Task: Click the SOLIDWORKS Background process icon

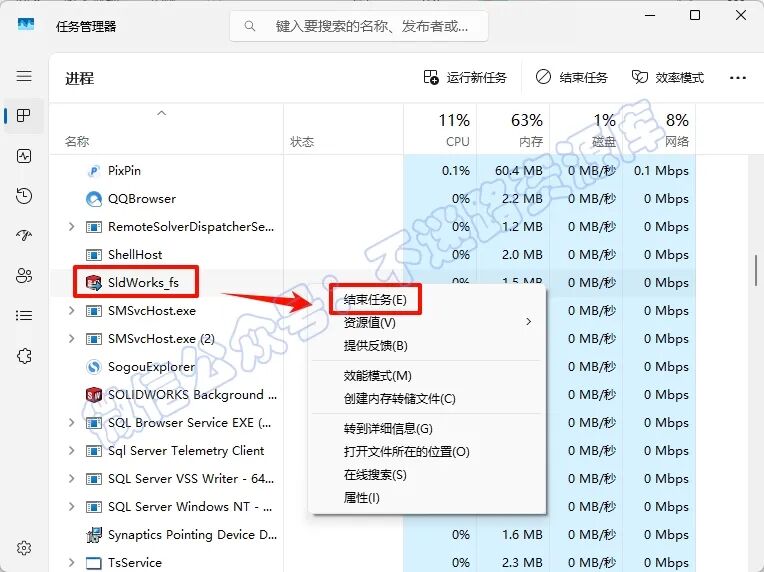Action: (x=94, y=395)
